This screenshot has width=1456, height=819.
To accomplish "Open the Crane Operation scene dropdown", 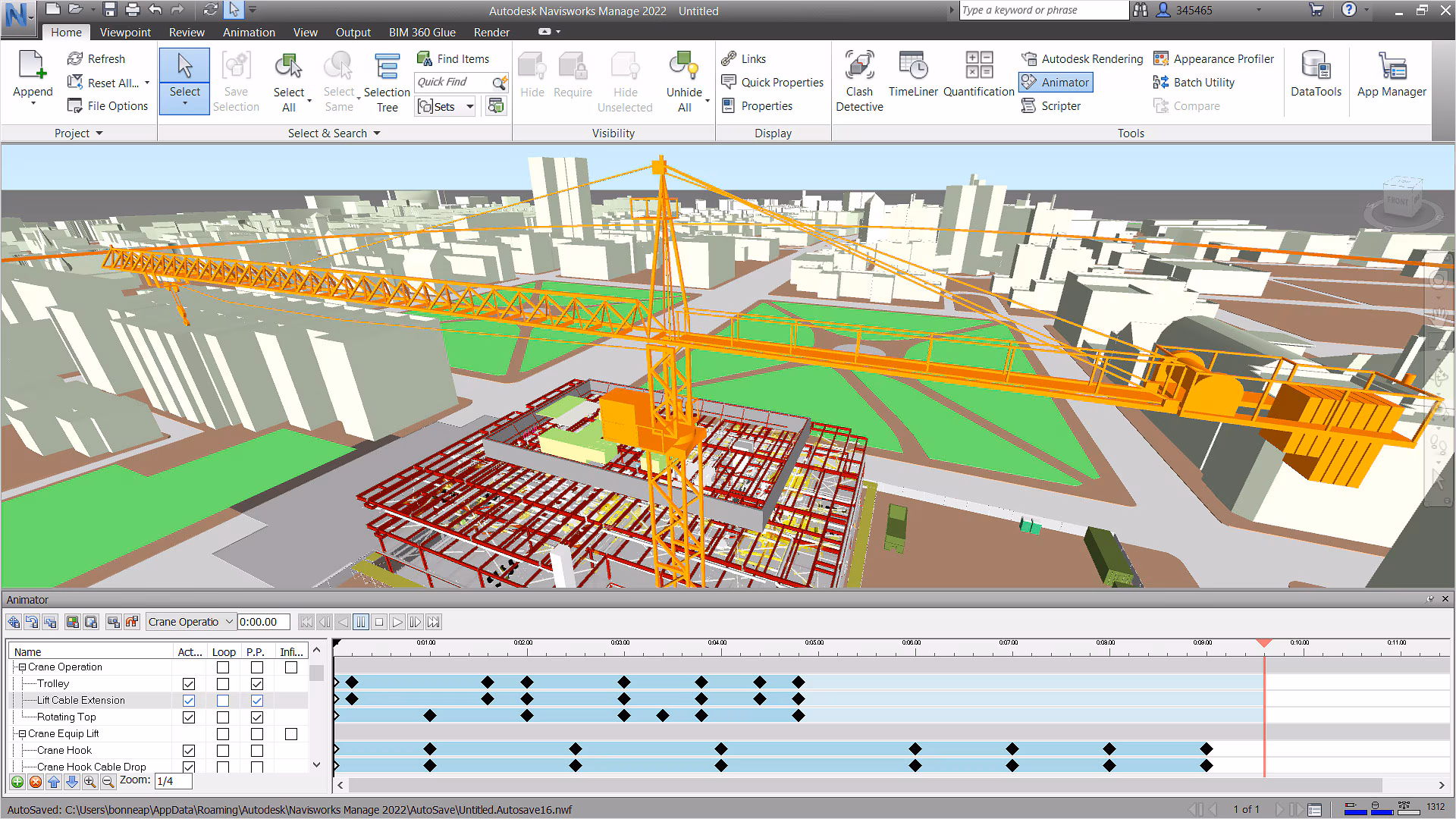I will pyautogui.click(x=229, y=622).
